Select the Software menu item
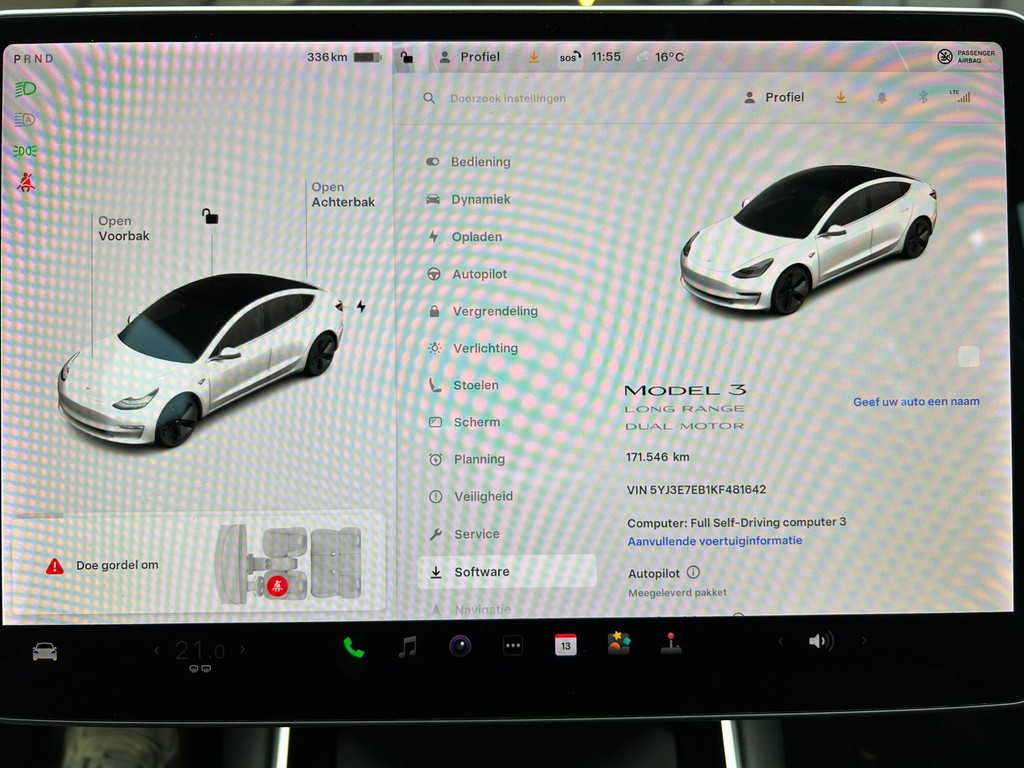 482,572
